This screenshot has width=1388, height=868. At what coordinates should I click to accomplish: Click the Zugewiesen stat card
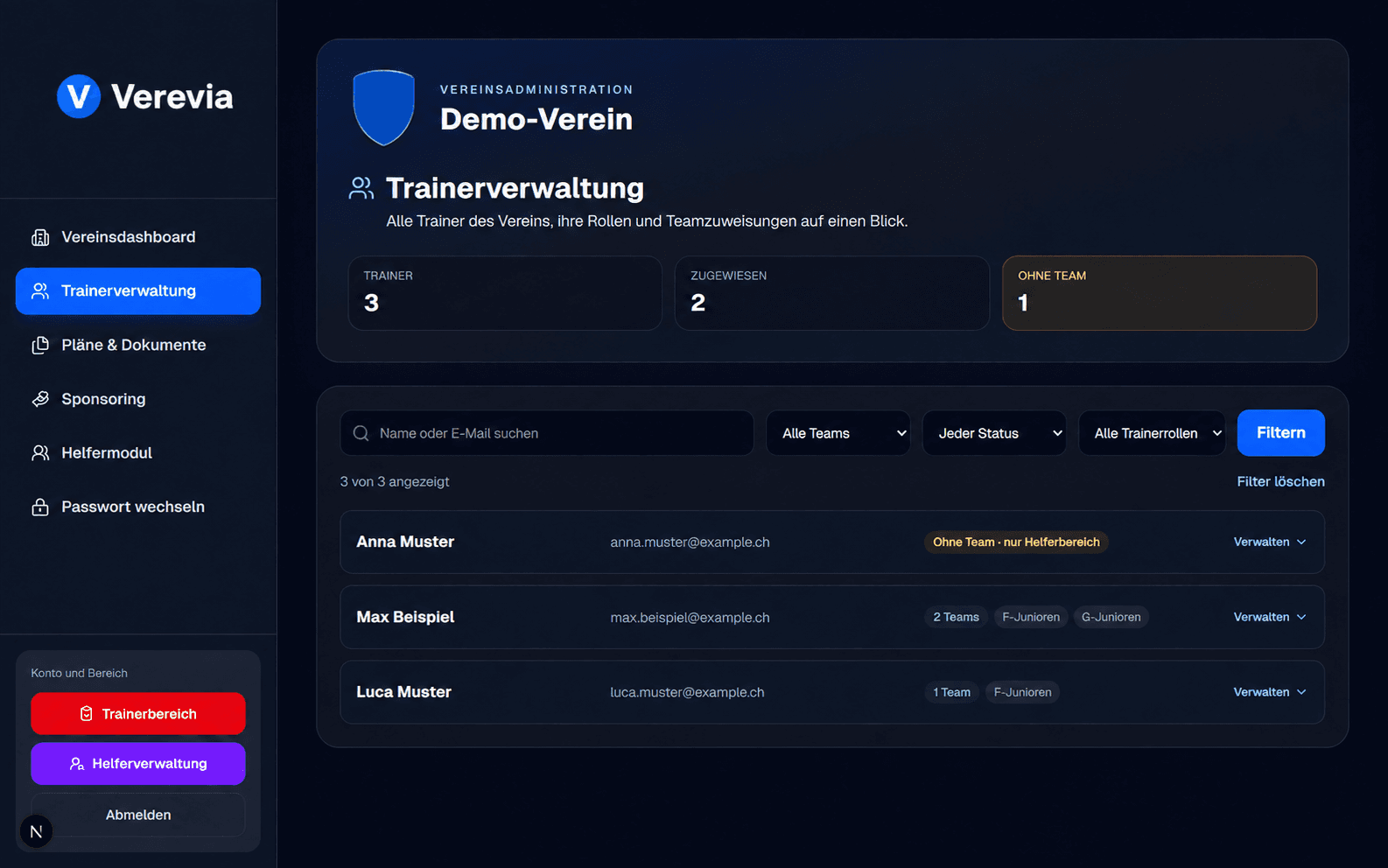tap(831, 293)
